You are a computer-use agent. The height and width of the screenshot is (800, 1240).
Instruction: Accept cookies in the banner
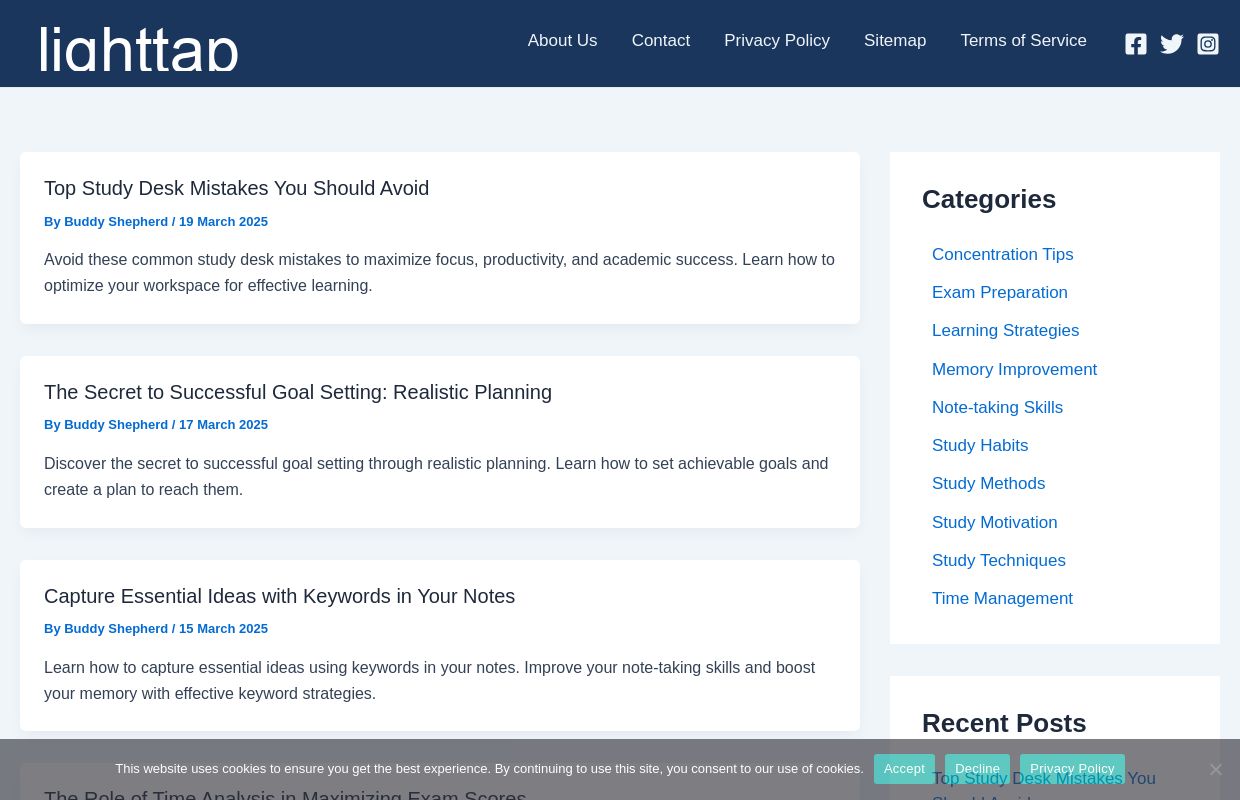point(904,769)
